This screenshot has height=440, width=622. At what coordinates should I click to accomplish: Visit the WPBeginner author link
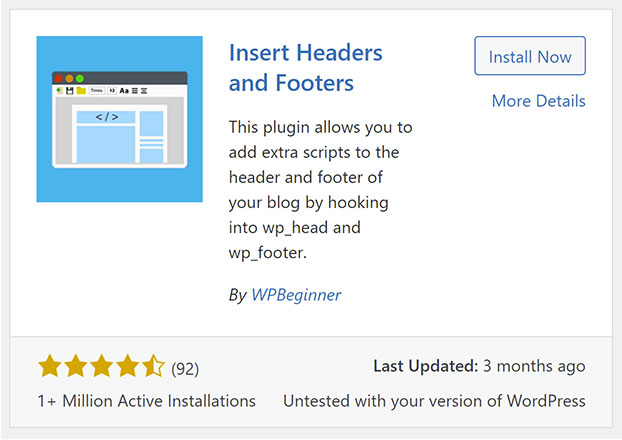296,295
